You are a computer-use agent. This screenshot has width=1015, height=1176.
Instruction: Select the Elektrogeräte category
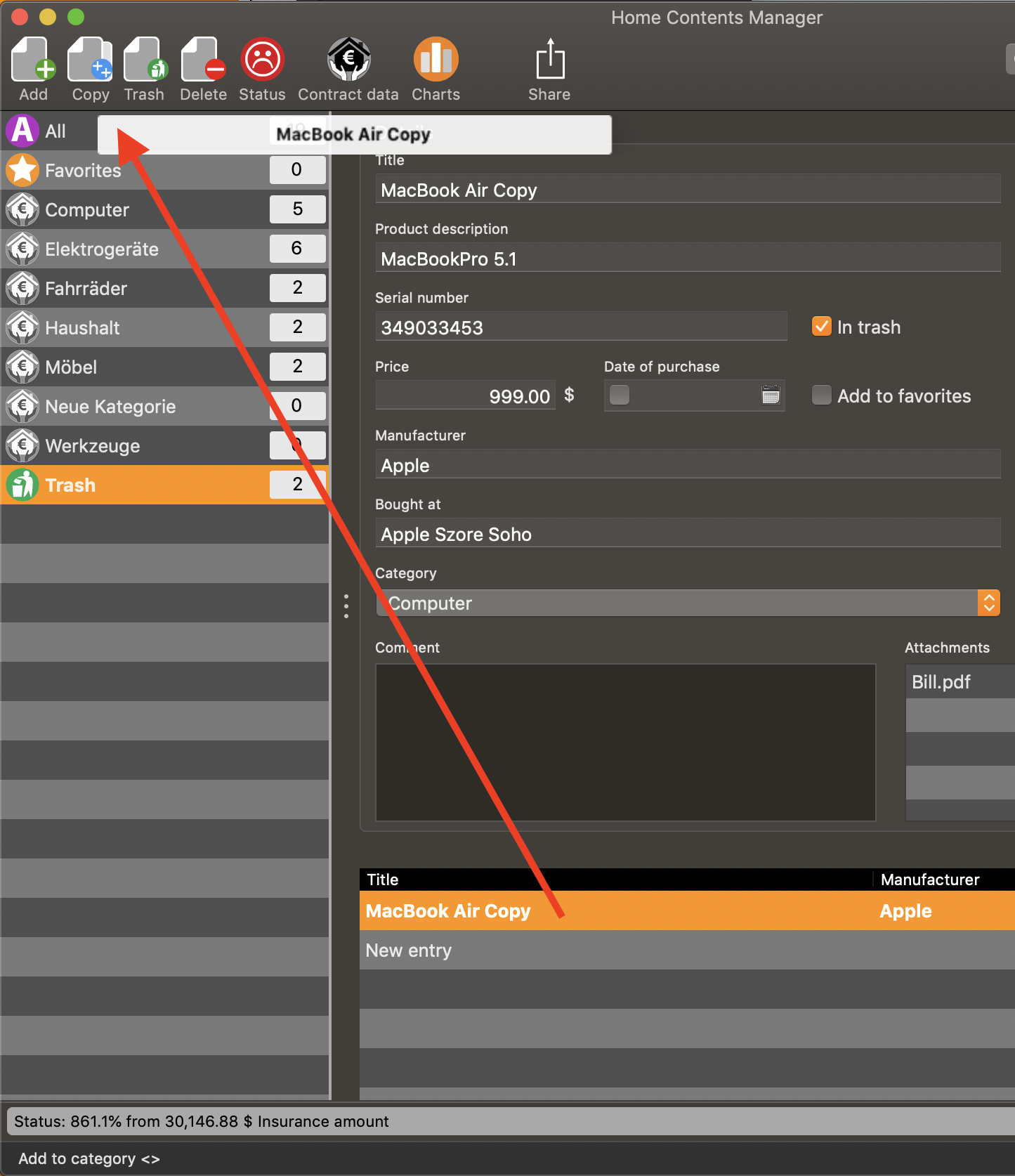tap(165, 249)
